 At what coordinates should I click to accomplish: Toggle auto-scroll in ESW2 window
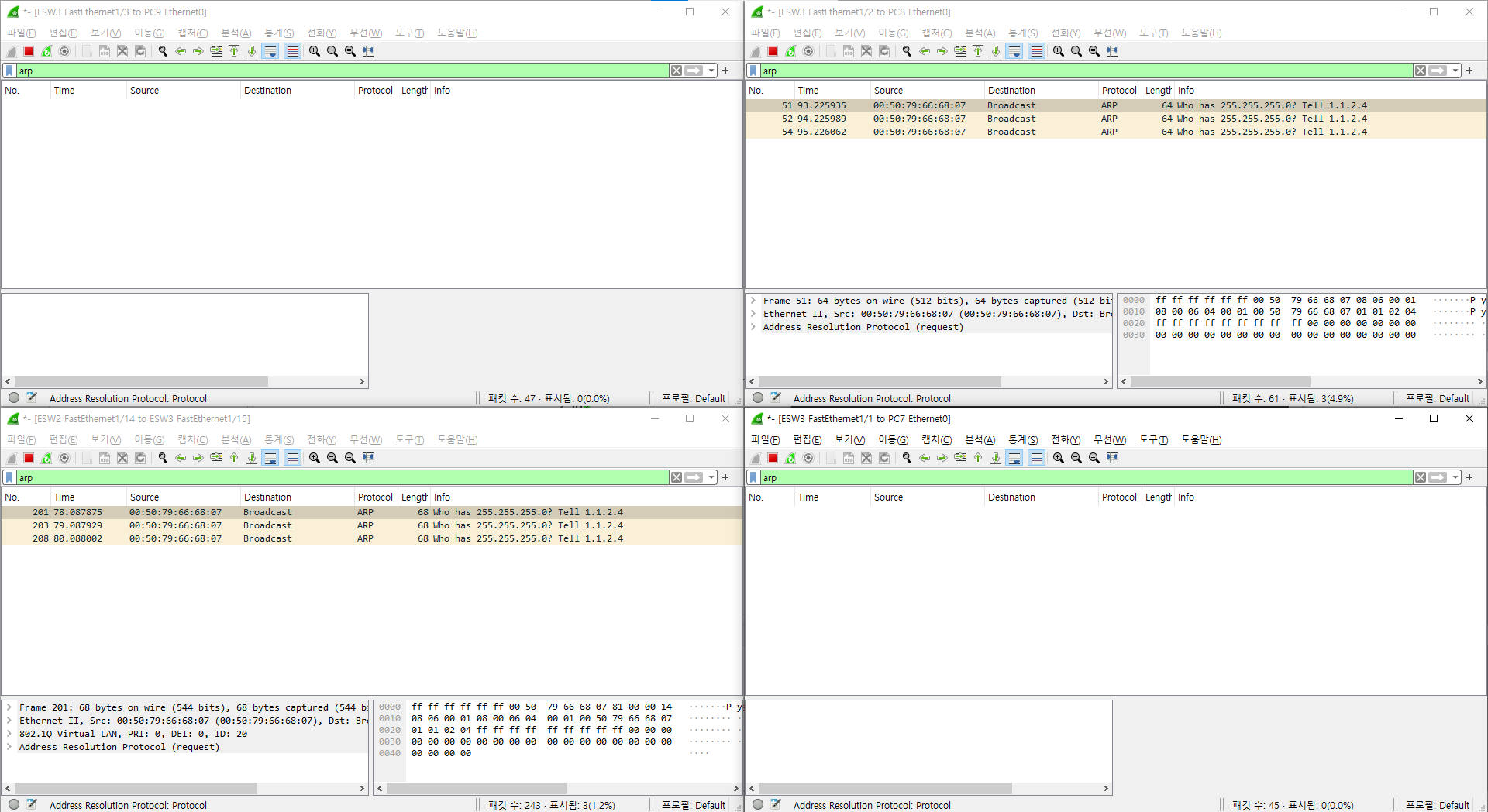point(270,458)
